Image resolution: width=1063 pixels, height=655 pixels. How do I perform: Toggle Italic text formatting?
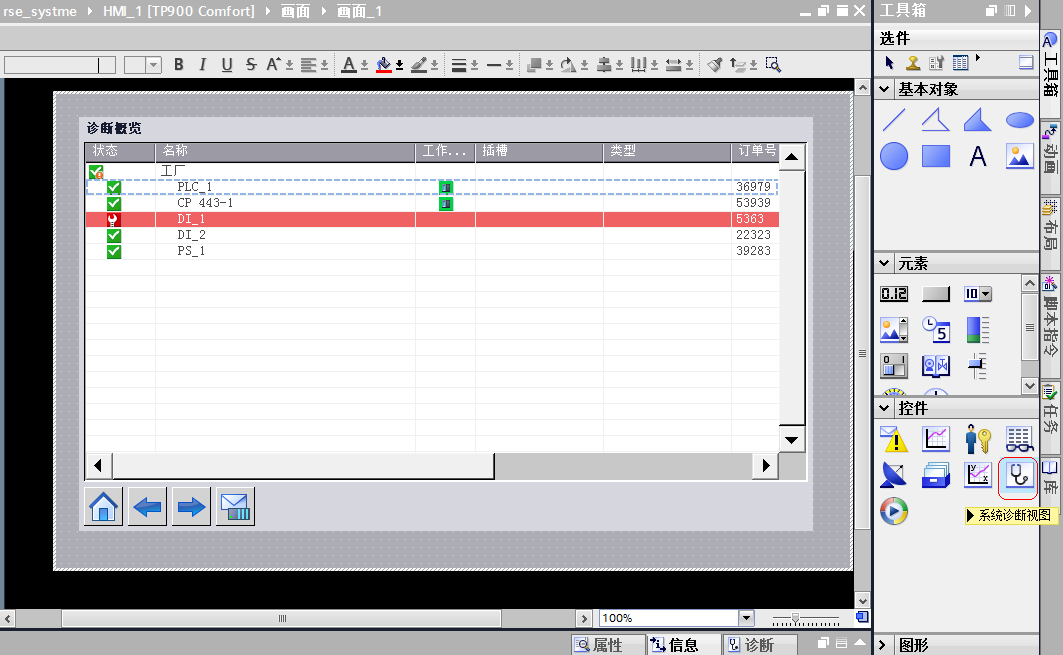coord(202,64)
